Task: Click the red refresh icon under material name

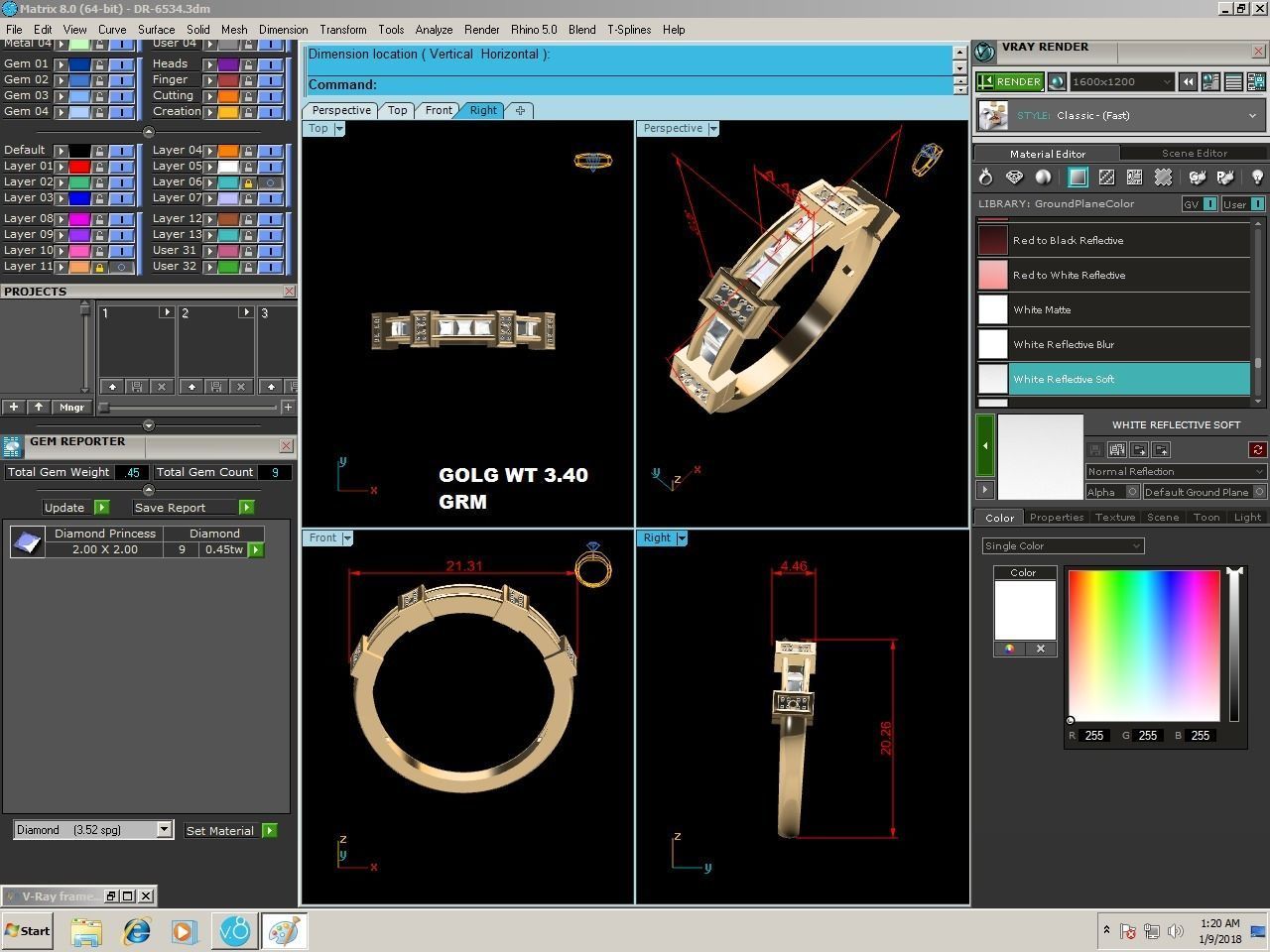Action: [x=1257, y=449]
